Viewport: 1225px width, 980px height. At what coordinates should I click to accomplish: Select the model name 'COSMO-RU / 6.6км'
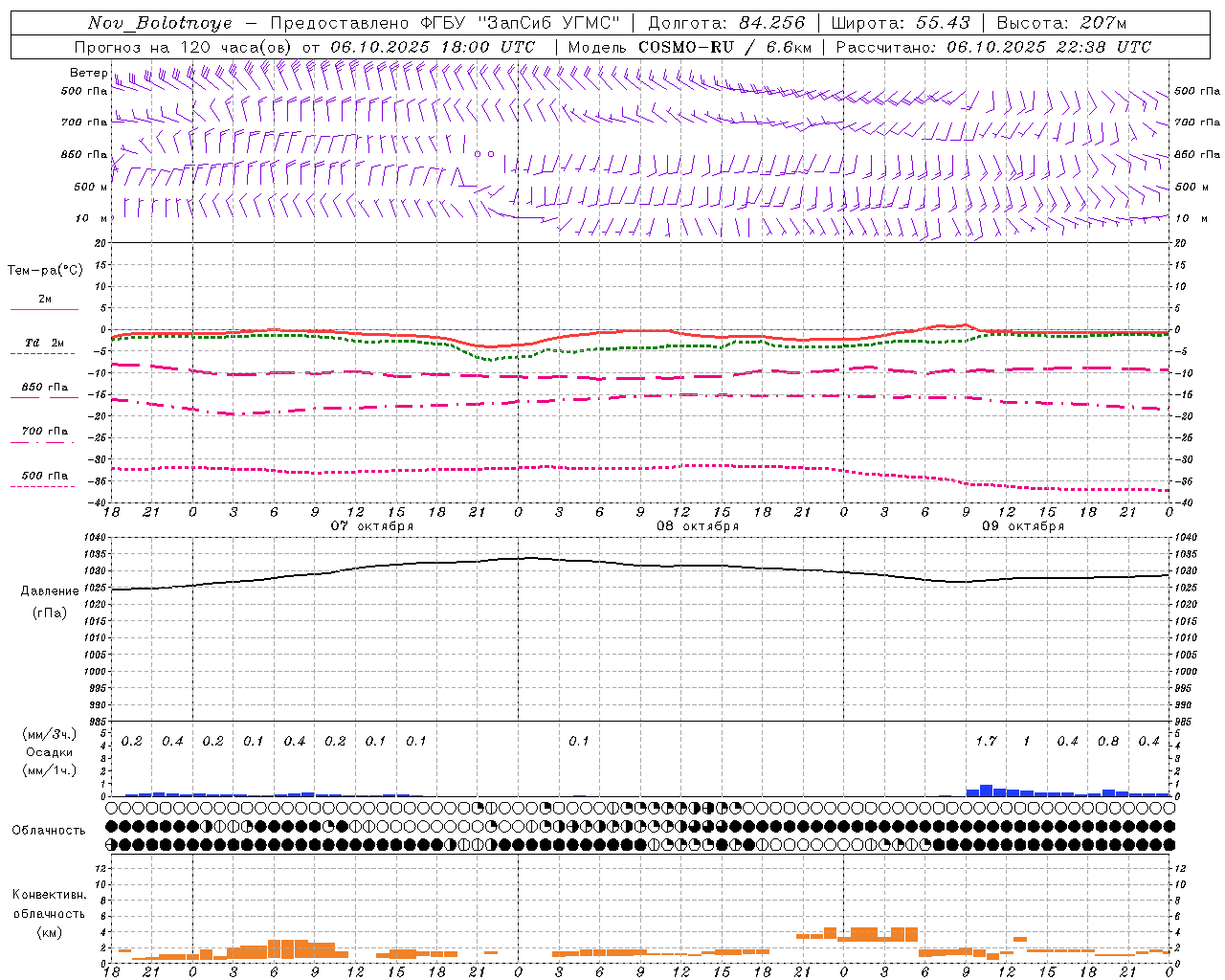click(725, 47)
